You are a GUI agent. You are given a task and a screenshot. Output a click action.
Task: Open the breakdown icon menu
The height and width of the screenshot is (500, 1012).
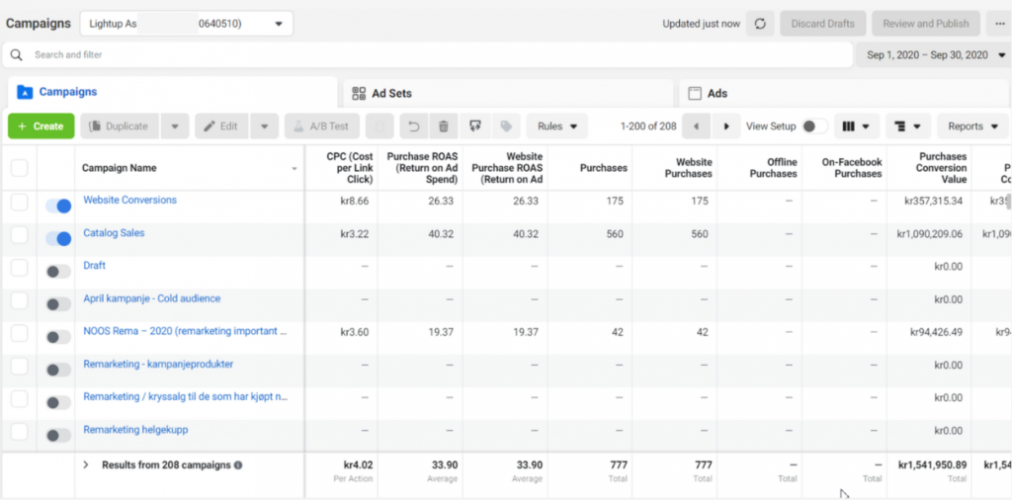(907, 127)
